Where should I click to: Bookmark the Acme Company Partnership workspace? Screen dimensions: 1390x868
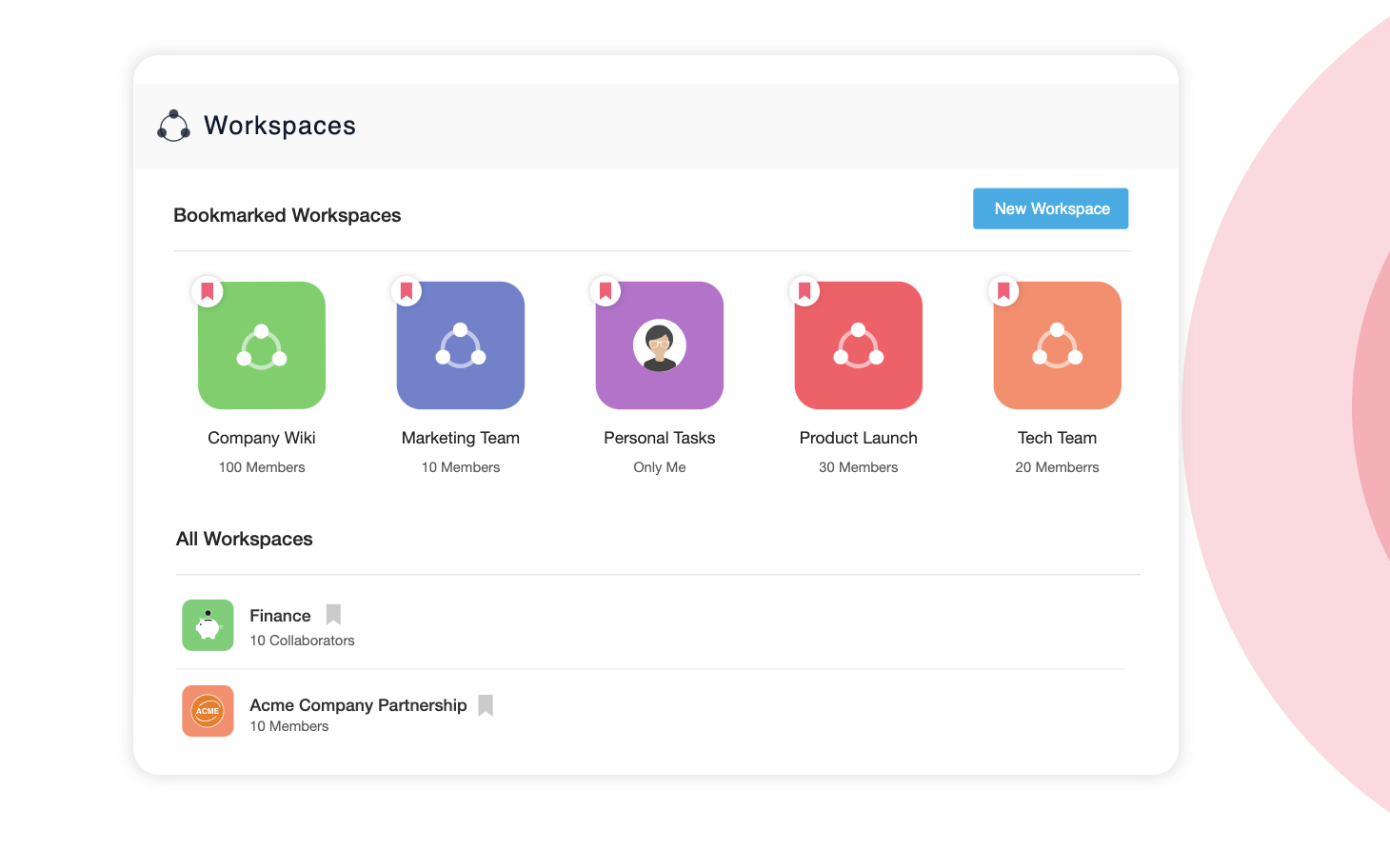coord(486,705)
